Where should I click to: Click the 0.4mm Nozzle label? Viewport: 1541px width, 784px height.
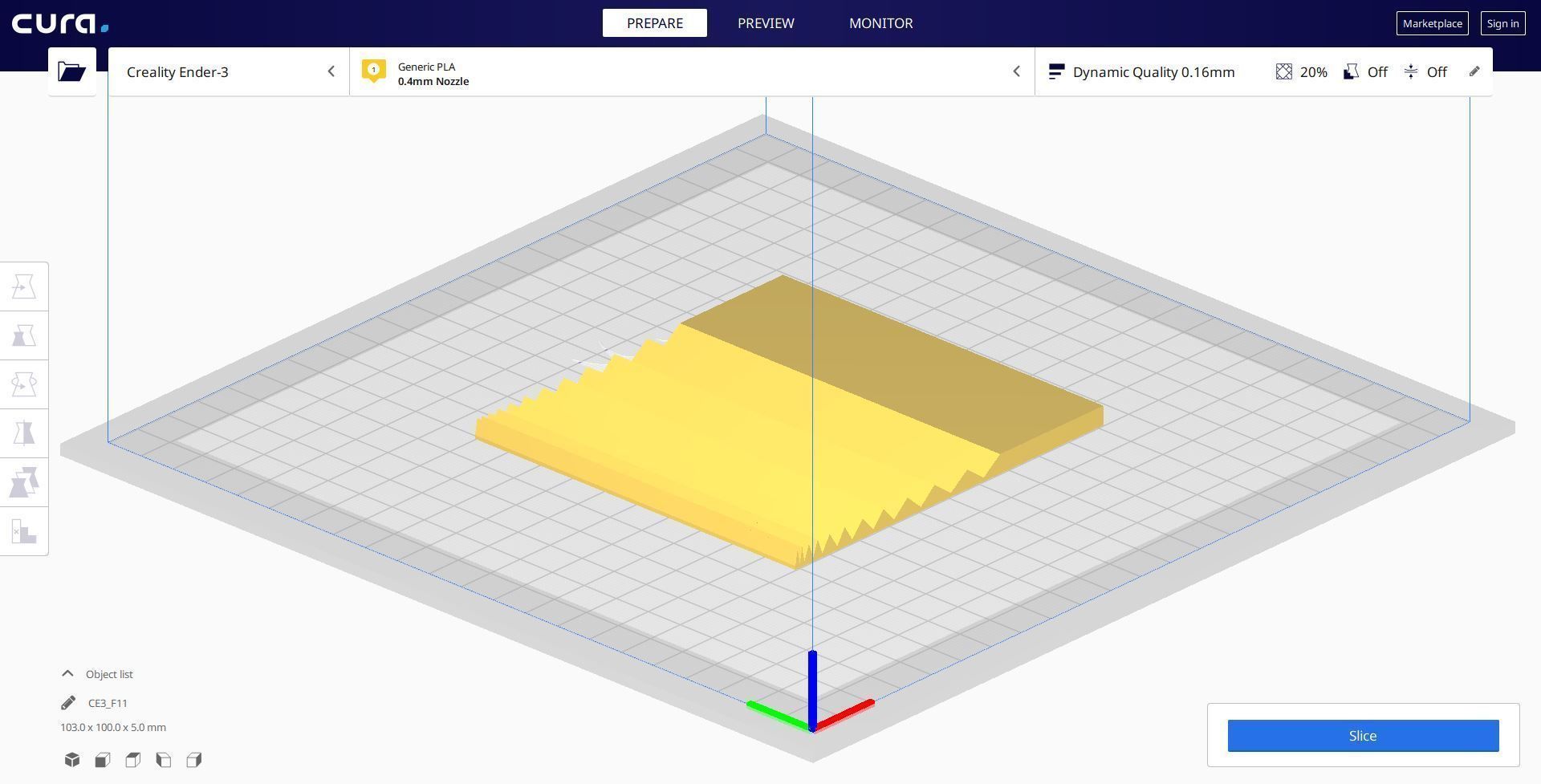pyautogui.click(x=433, y=81)
